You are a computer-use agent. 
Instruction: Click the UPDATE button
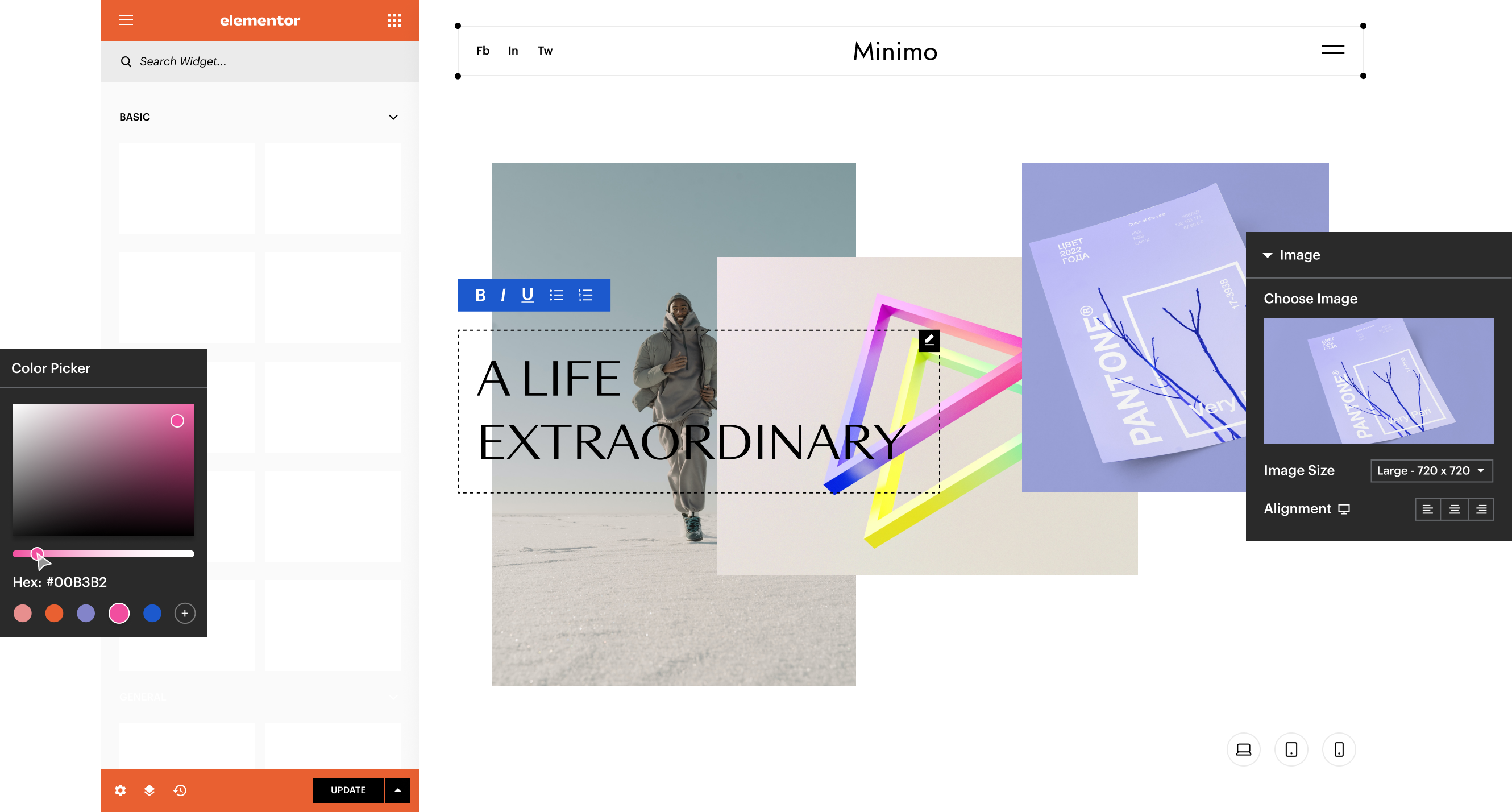coord(348,790)
